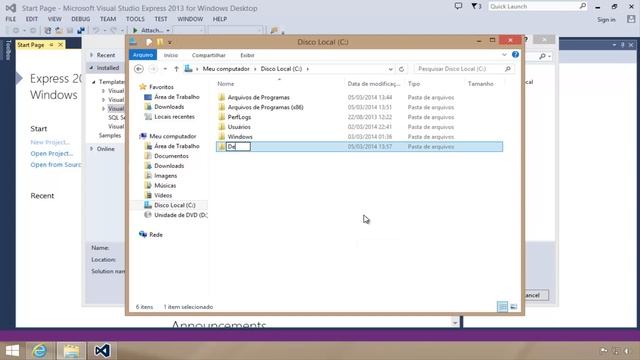Image resolution: width=640 pixels, height=360 pixels.
Task: Switch to large icons view in status bar
Action: coord(513,307)
